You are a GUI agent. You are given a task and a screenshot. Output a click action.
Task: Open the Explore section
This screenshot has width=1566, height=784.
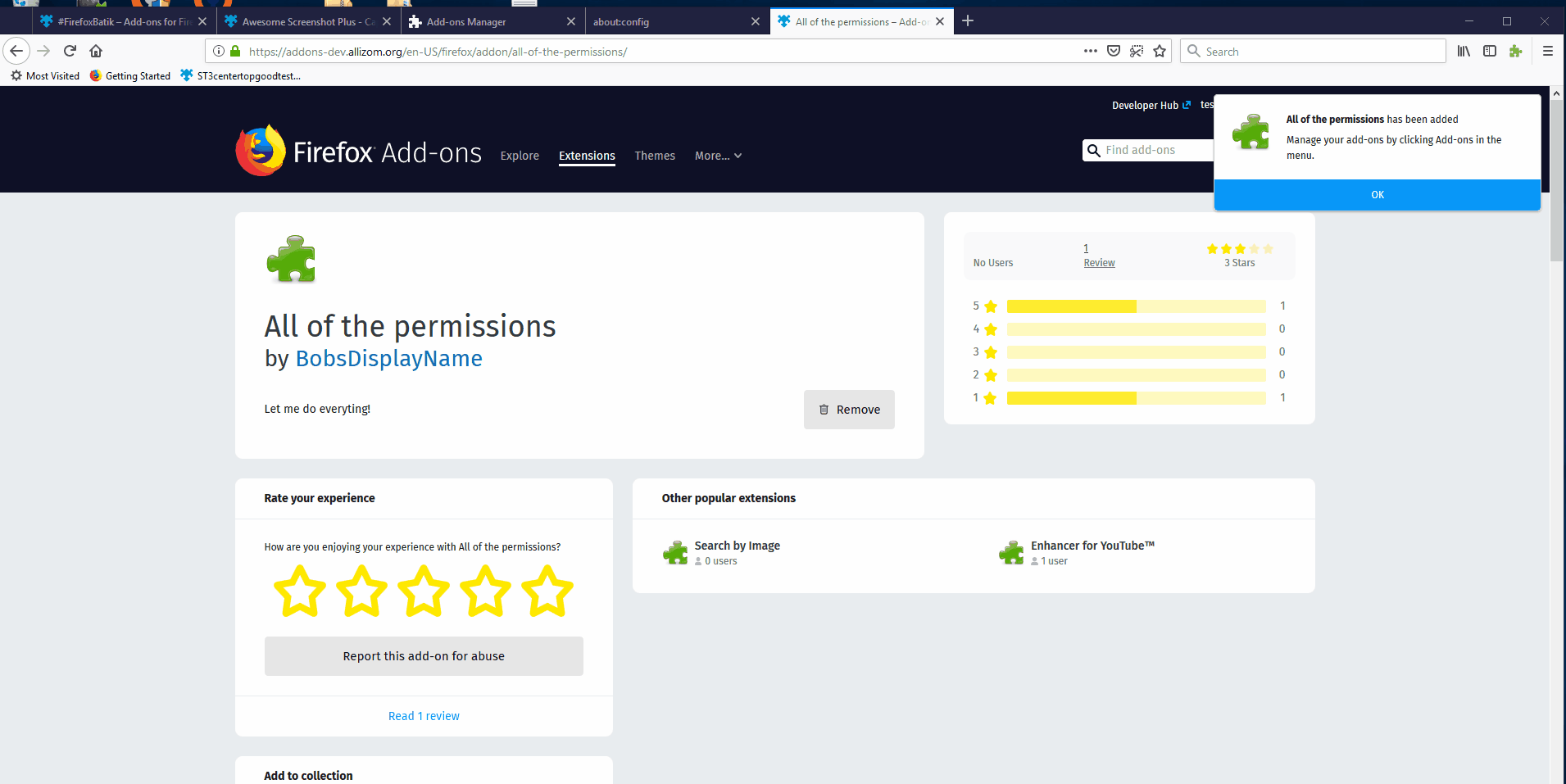520,156
